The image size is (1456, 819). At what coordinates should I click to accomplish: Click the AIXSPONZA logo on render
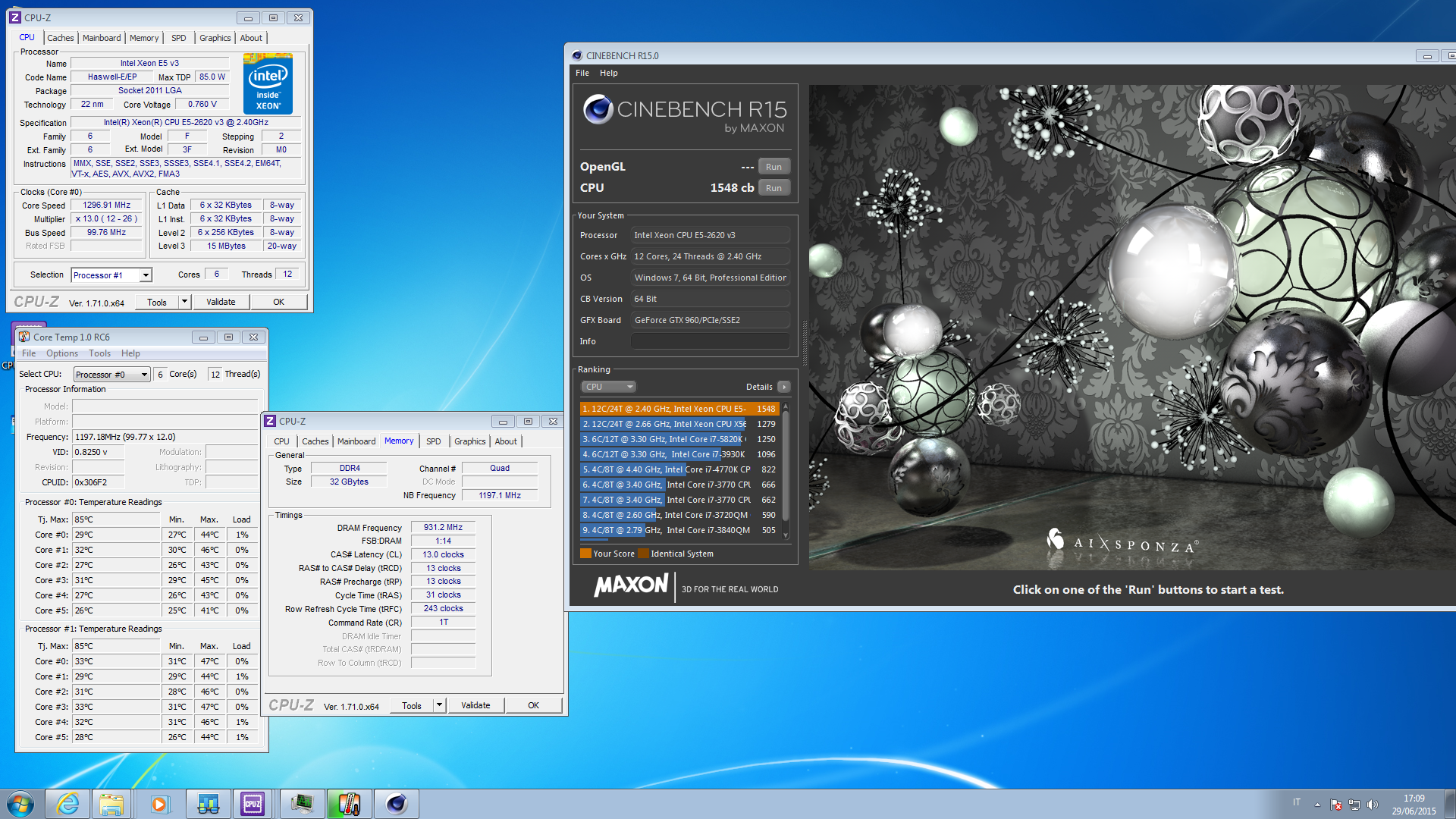coord(1123,542)
